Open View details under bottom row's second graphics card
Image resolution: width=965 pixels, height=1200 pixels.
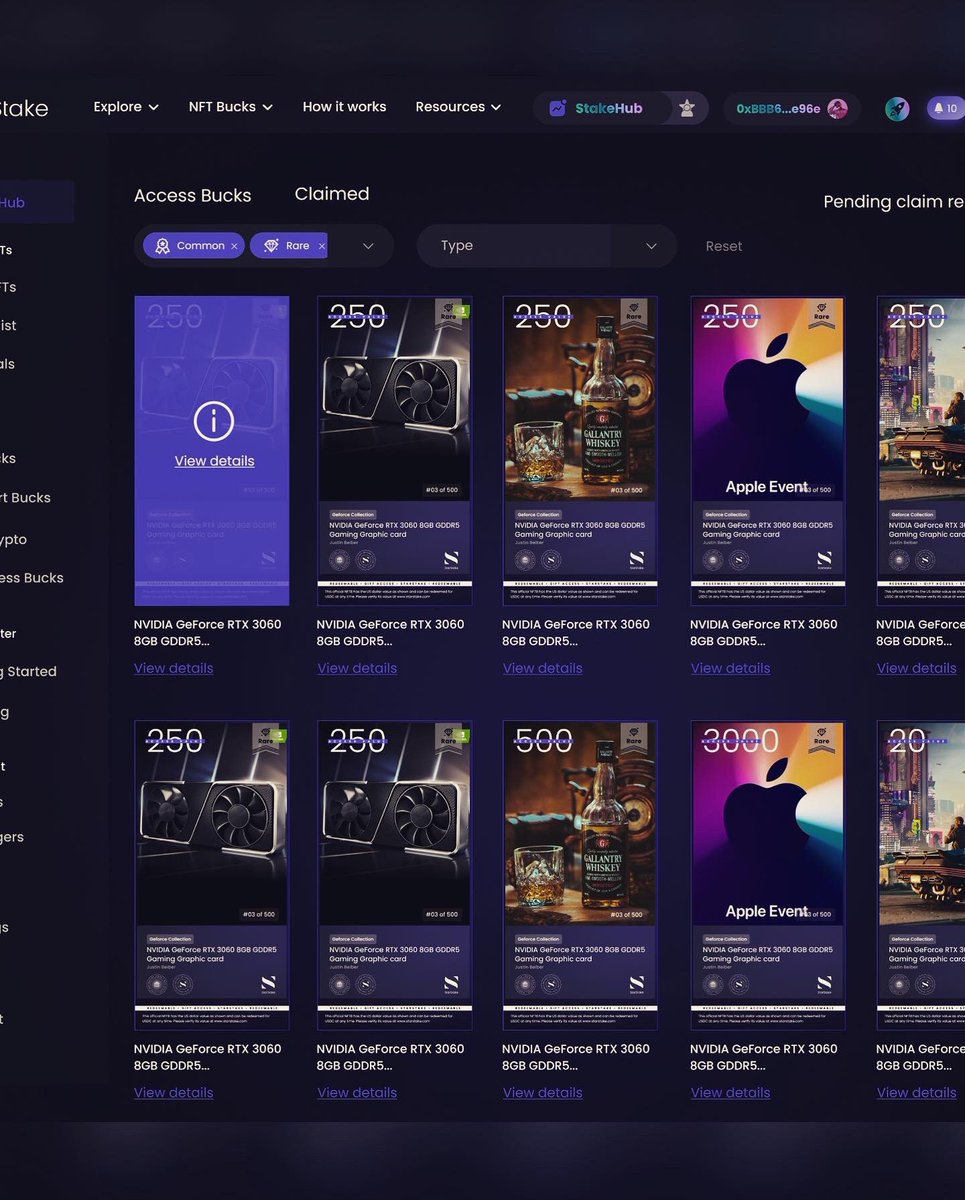pyautogui.click(x=357, y=1093)
